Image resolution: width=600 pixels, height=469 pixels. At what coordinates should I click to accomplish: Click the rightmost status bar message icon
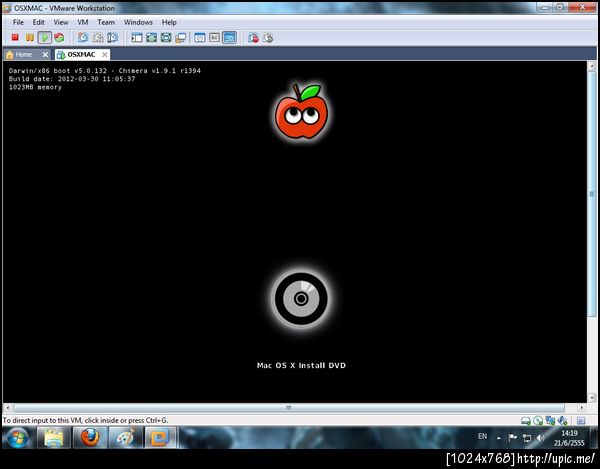click(x=581, y=421)
